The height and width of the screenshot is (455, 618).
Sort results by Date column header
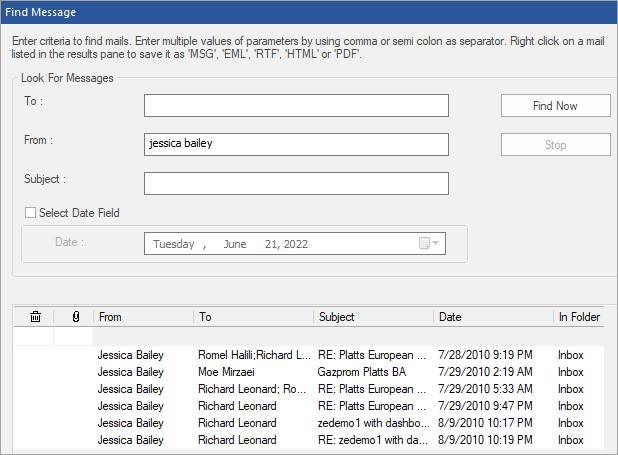(x=493, y=317)
